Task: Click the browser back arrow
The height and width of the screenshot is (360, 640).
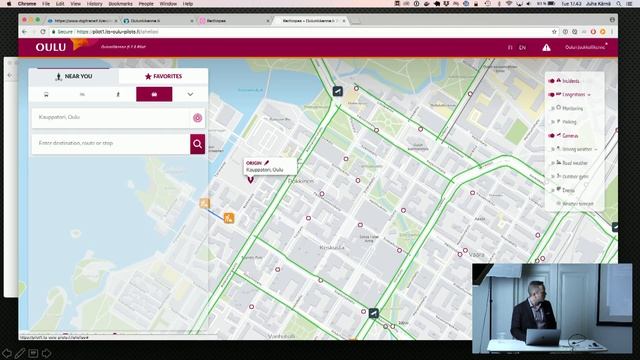Action: (x=24, y=32)
